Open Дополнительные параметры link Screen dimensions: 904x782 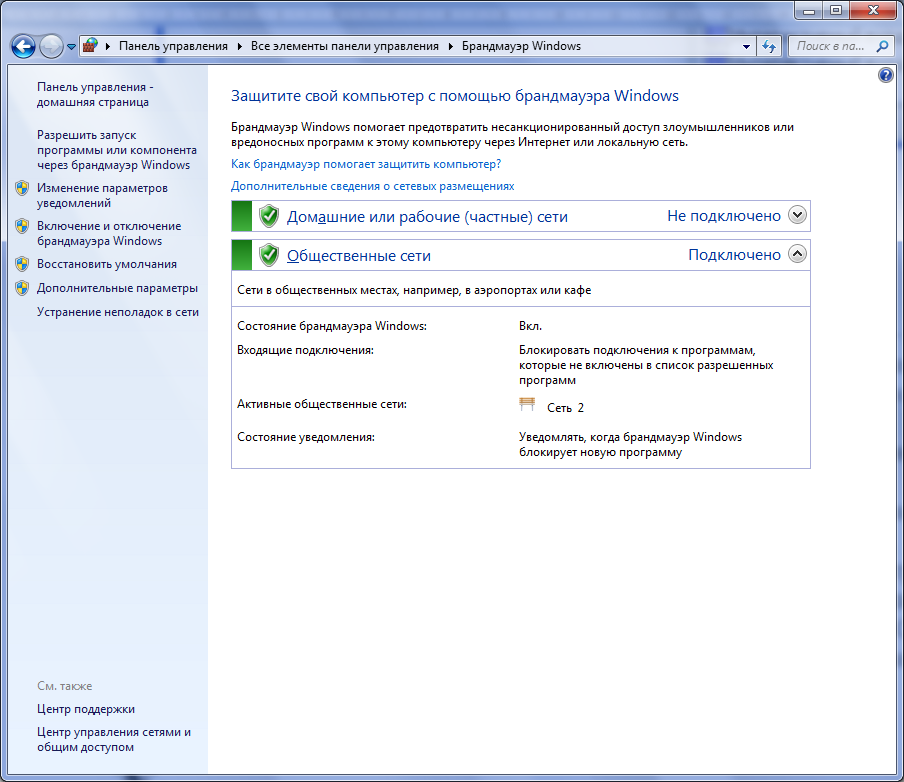117,288
